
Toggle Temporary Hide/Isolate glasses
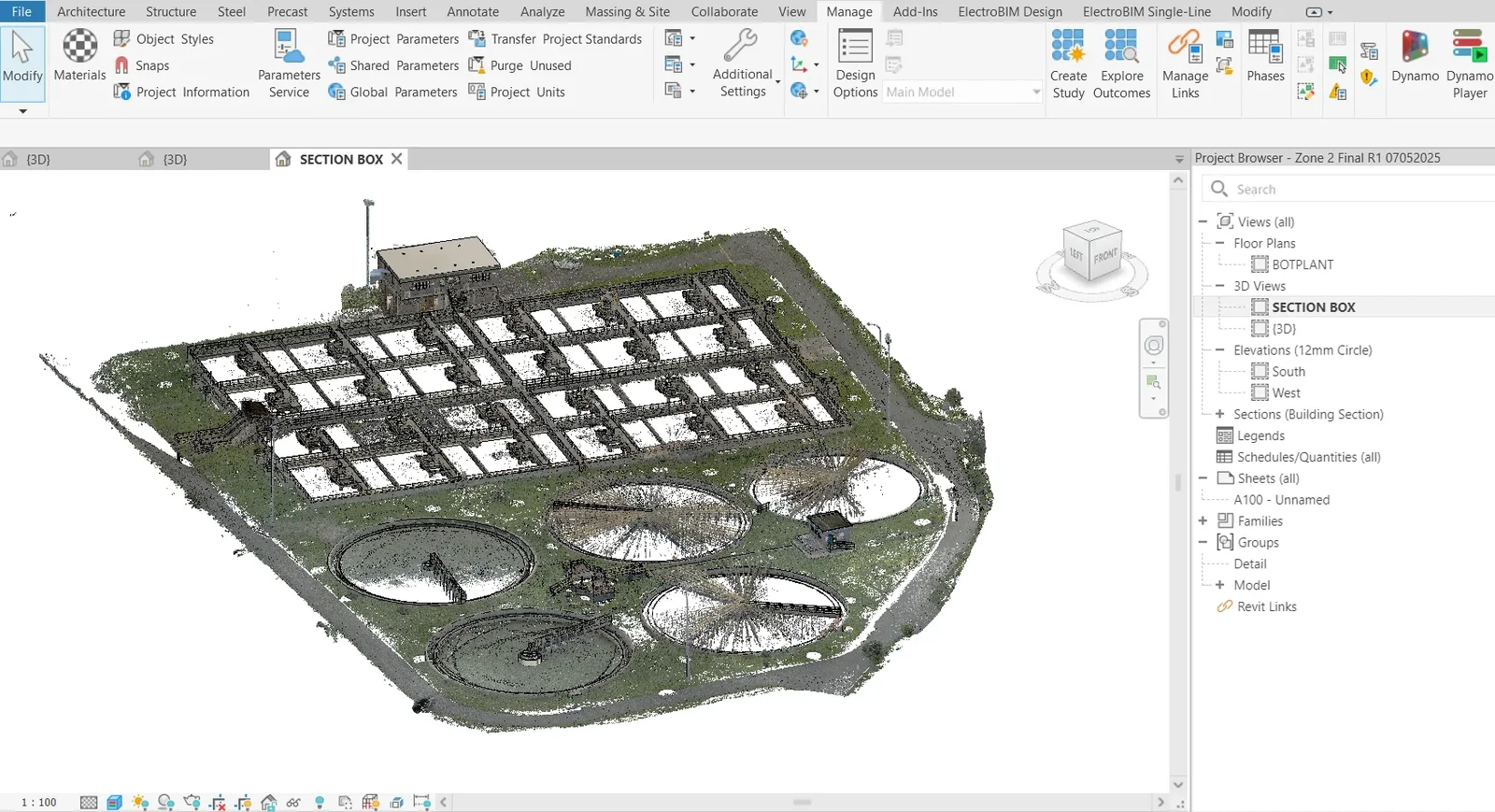293,803
